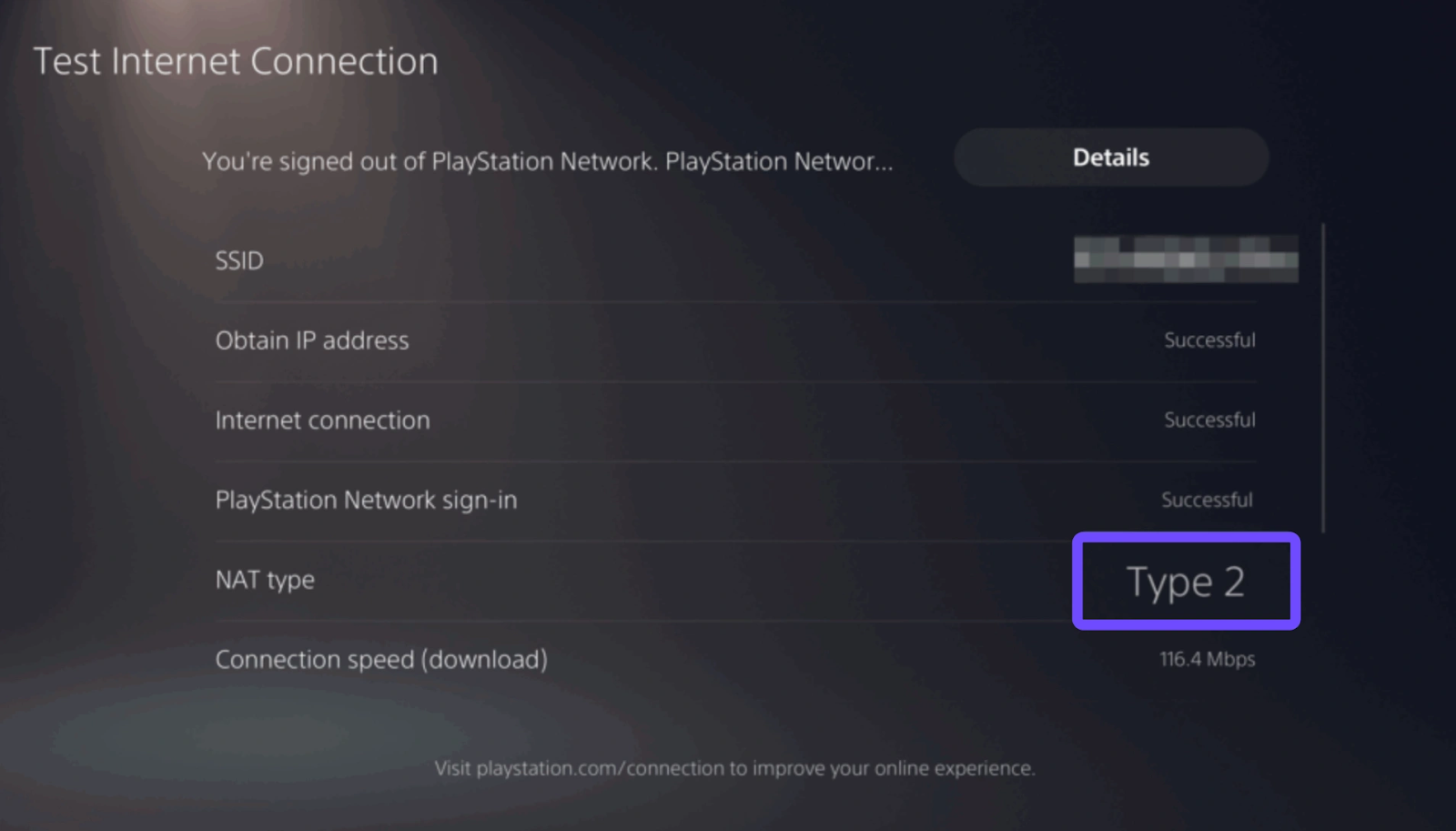This screenshot has height=831, width=1456.
Task: Click the Test Internet Connection page title
Action: tap(236, 62)
